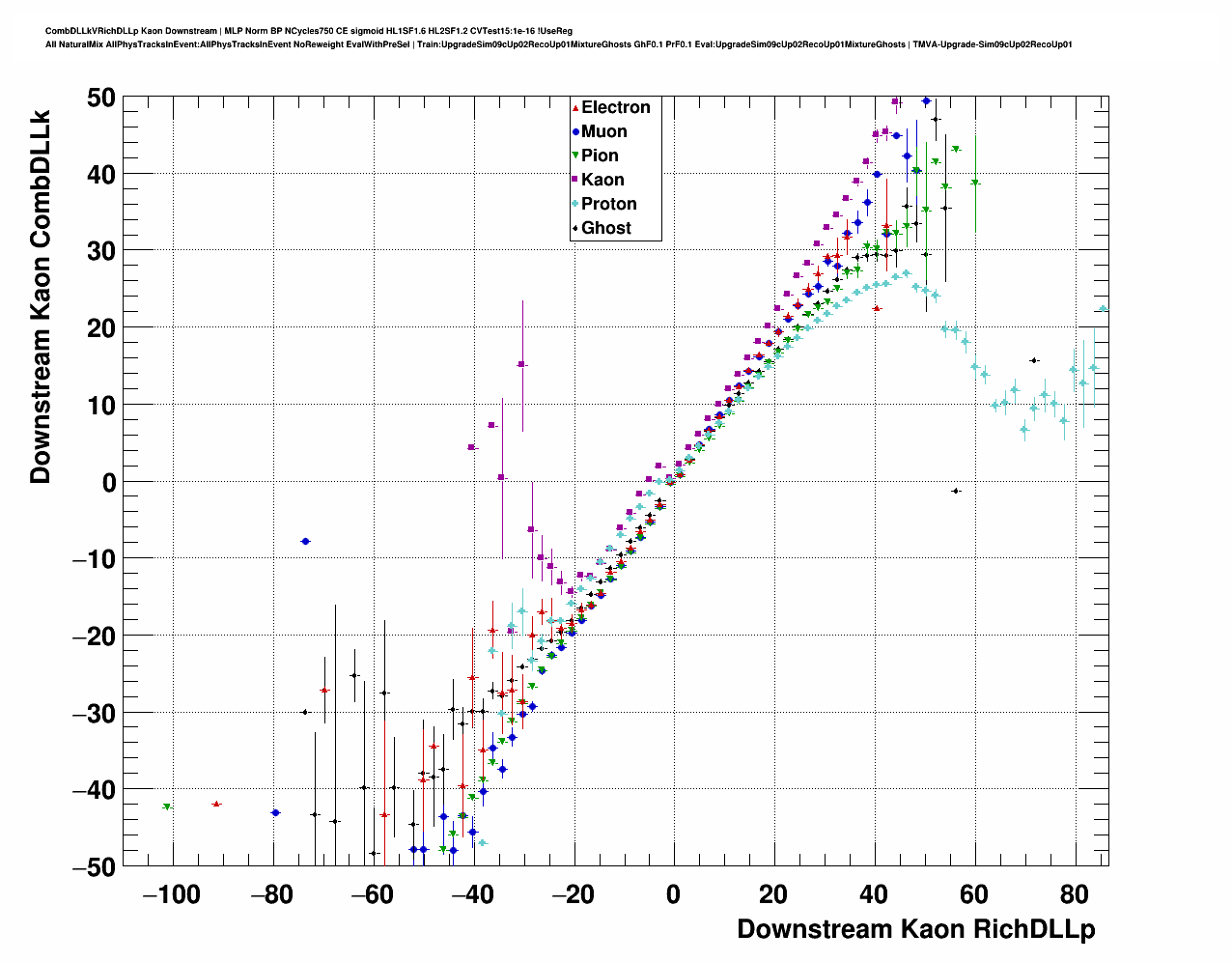
Task: Click the red Electron point near x −91
Action: click(216, 804)
